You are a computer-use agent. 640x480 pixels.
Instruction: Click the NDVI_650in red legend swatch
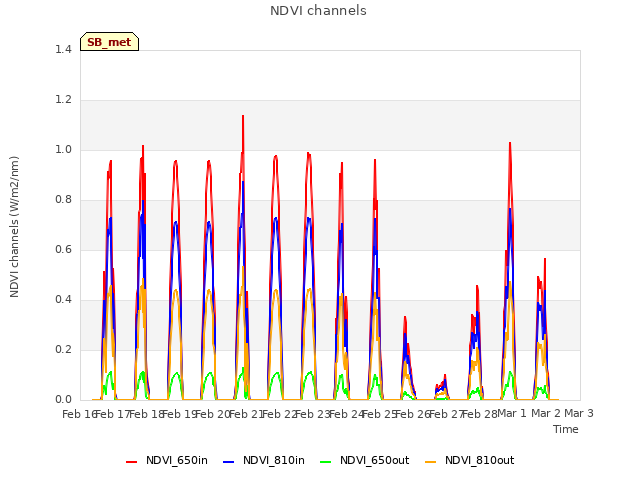(x=131, y=462)
